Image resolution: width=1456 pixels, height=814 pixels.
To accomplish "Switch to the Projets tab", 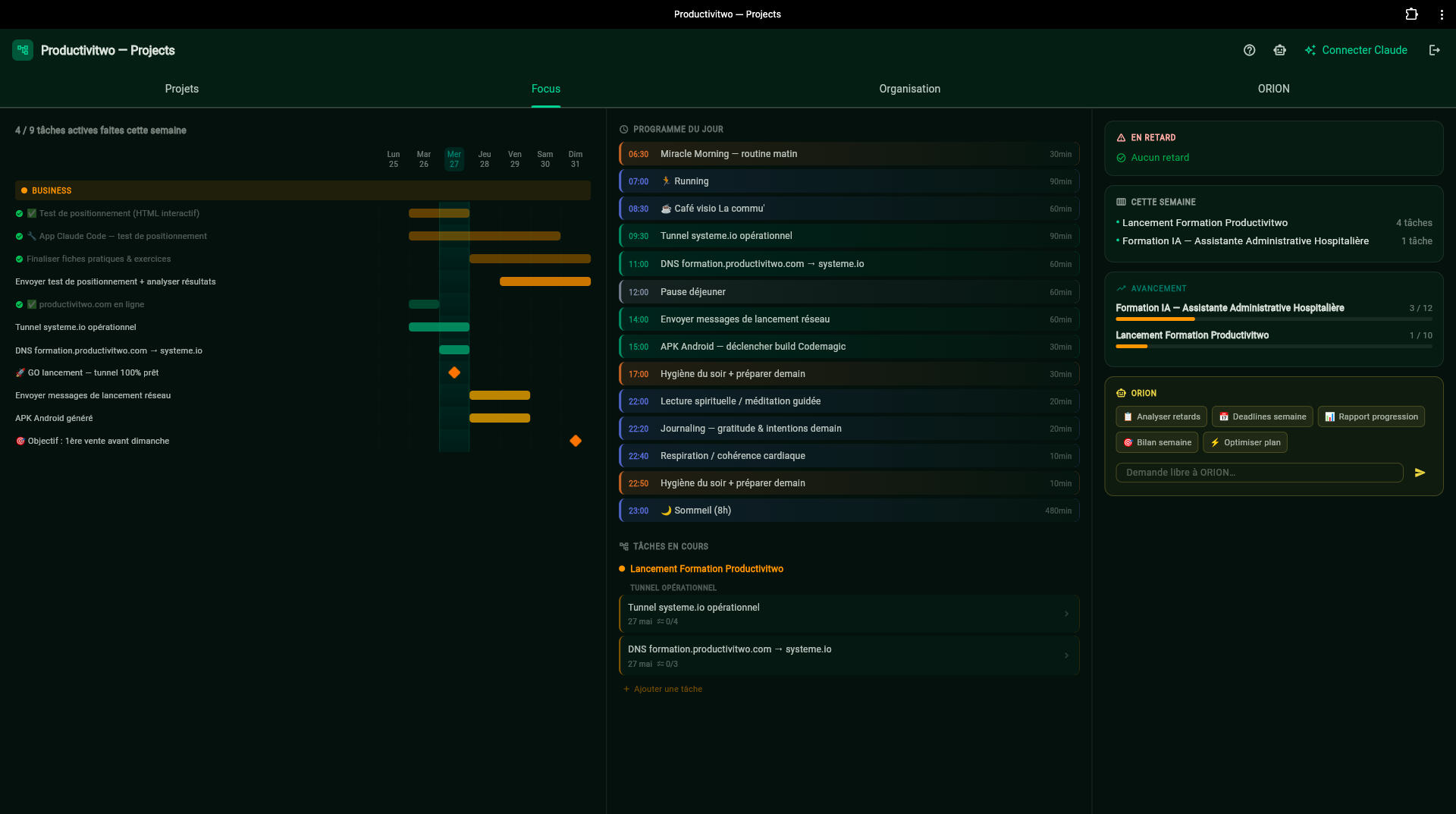I will click(182, 89).
